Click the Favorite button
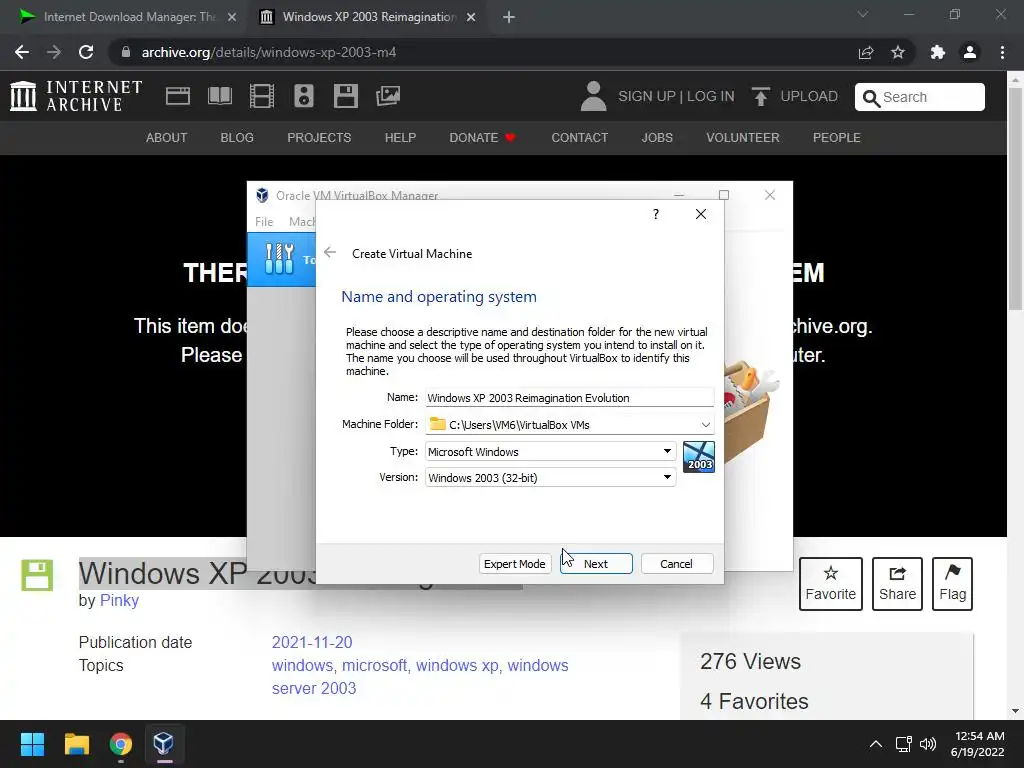1024x768 pixels. coord(831,584)
